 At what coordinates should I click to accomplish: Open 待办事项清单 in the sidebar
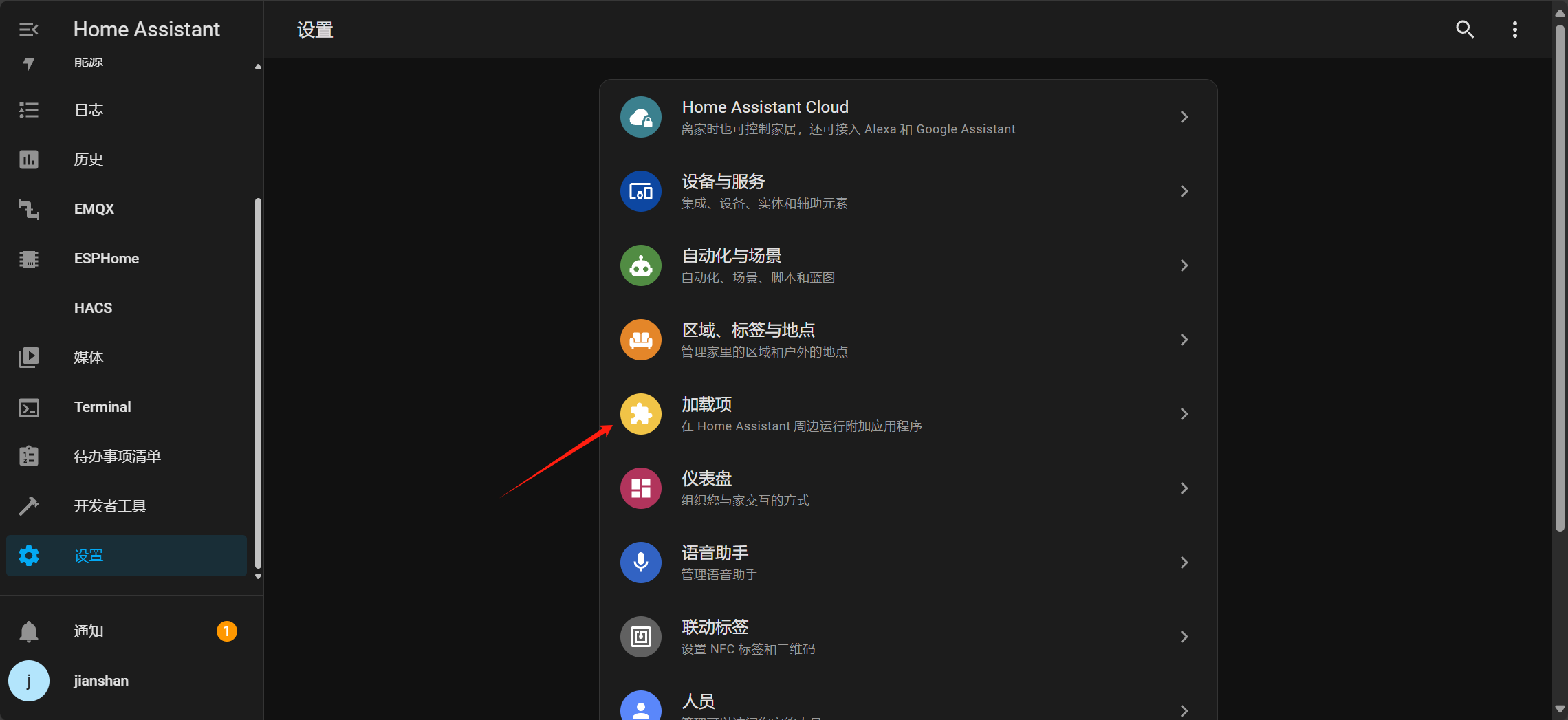[127, 457]
